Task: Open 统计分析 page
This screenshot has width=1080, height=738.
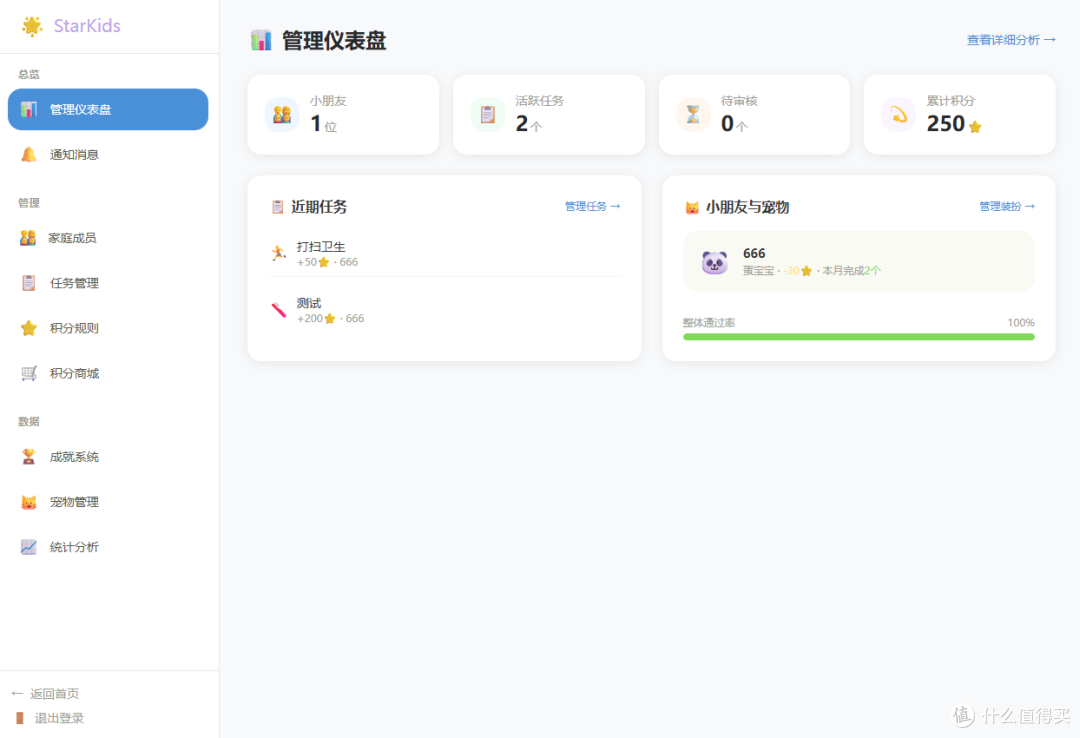Action: [x=108, y=547]
